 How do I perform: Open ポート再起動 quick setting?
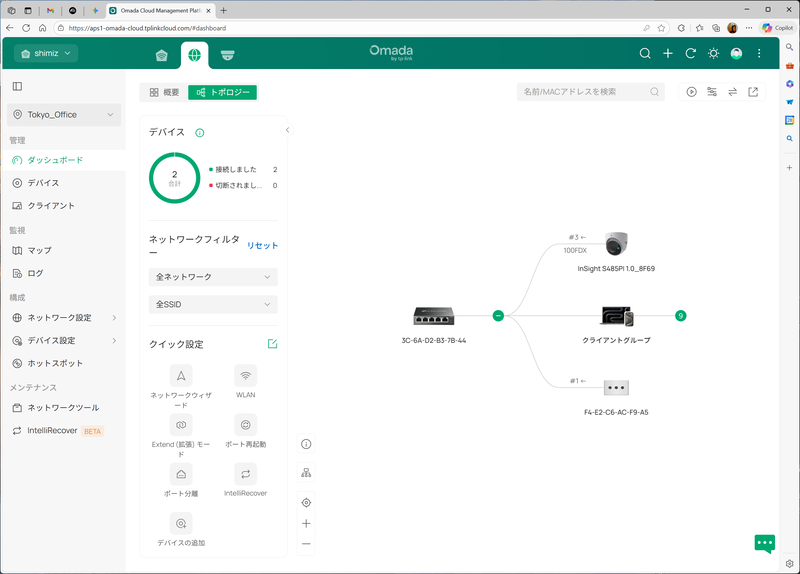(x=245, y=425)
